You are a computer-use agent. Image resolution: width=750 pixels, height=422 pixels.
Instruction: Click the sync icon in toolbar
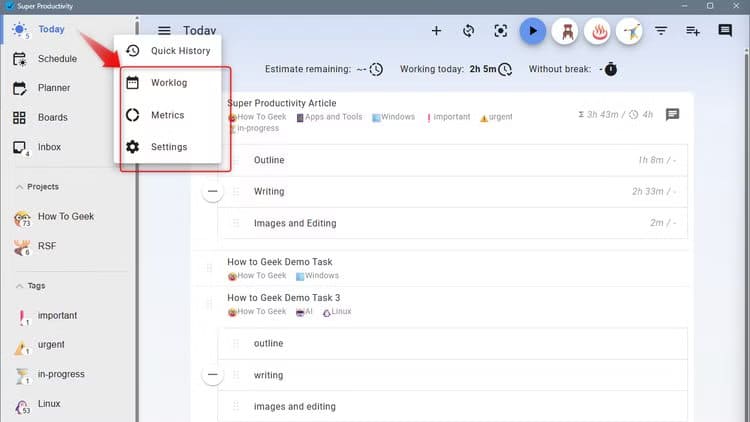pyautogui.click(x=469, y=31)
